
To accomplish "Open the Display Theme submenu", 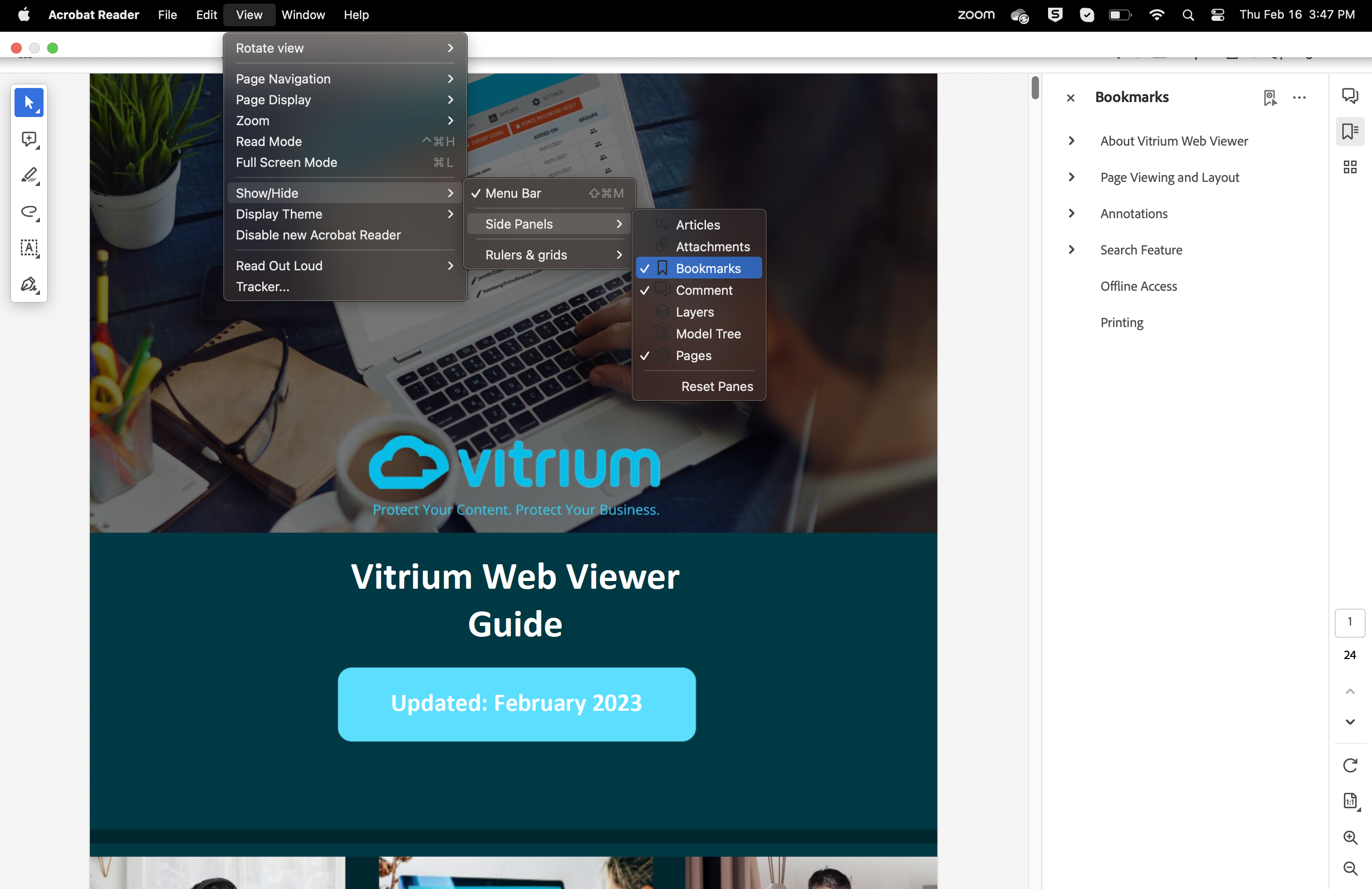I will pos(345,215).
